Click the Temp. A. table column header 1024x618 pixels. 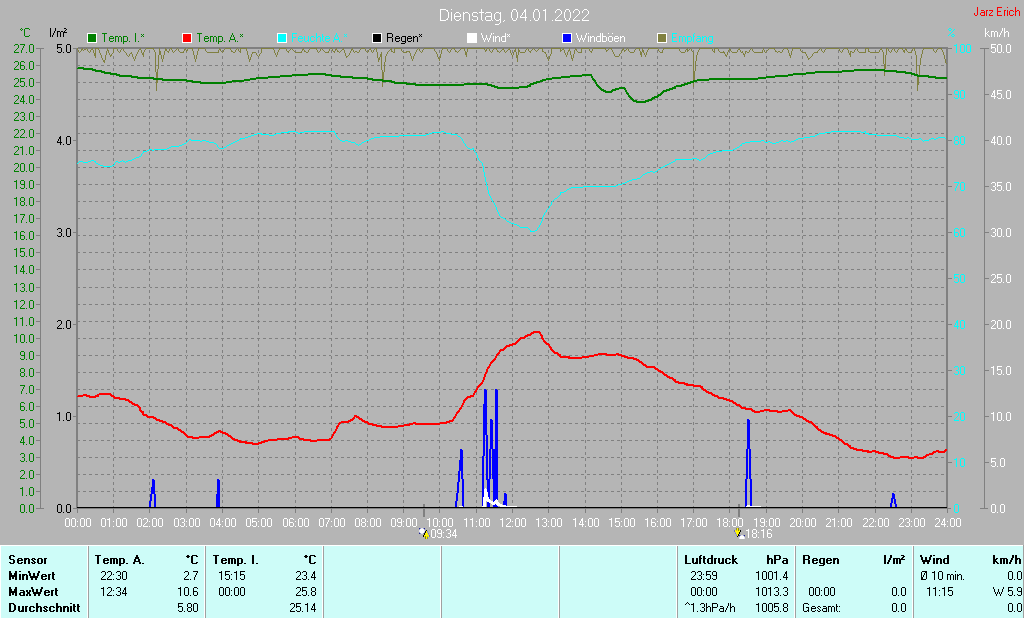pyautogui.click(x=119, y=560)
